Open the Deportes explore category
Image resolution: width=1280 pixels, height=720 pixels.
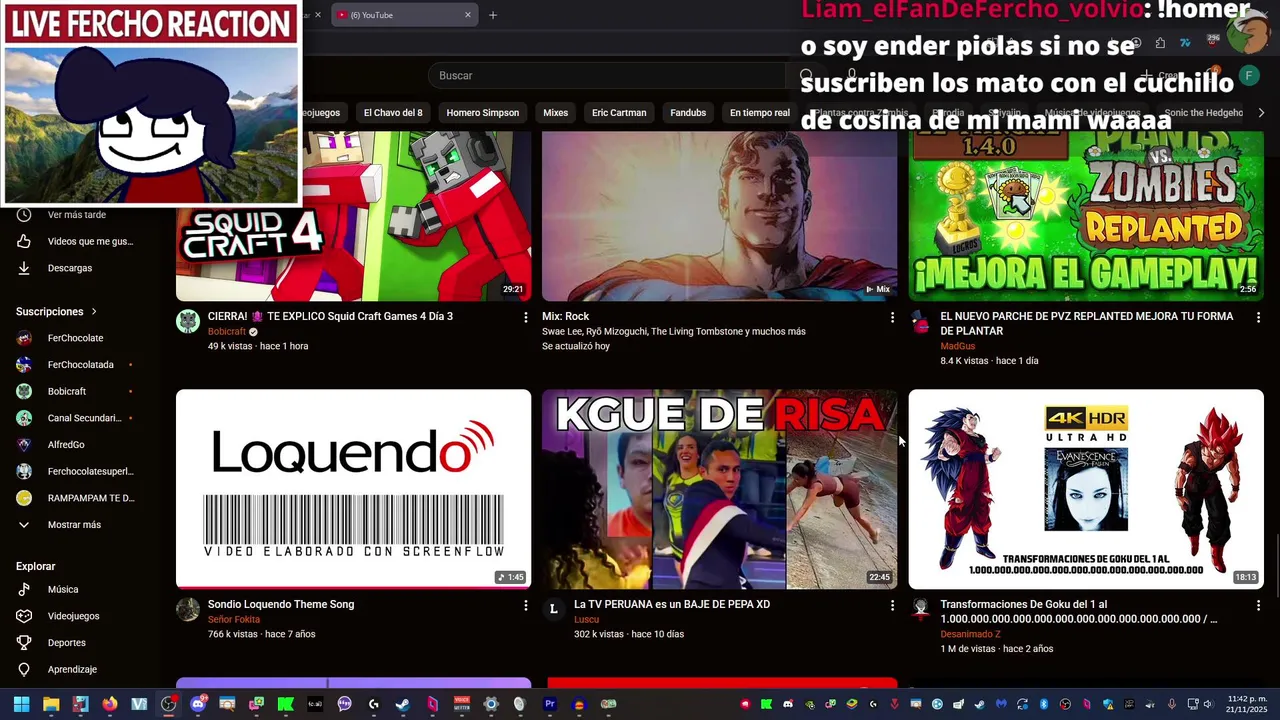(66, 643)
